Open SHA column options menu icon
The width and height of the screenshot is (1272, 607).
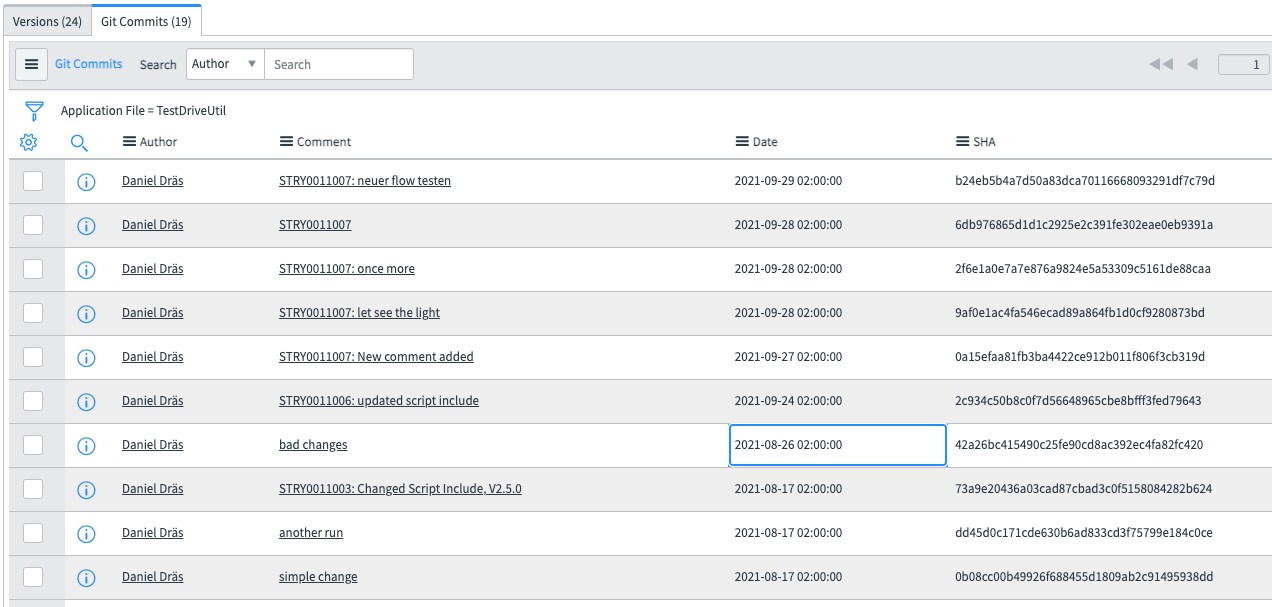coord(963,142)
